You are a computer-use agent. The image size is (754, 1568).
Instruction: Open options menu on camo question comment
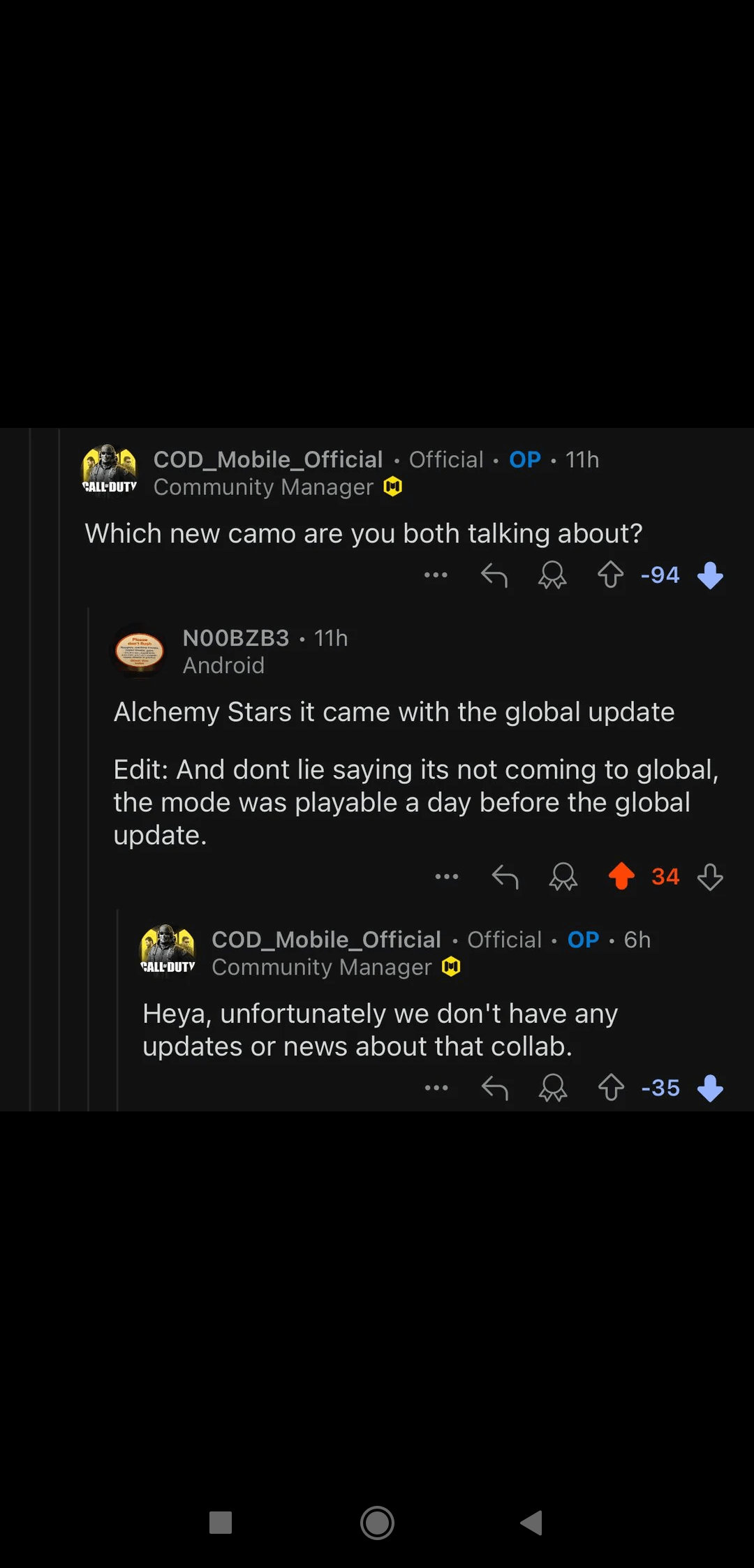click(x=436, y=575)
